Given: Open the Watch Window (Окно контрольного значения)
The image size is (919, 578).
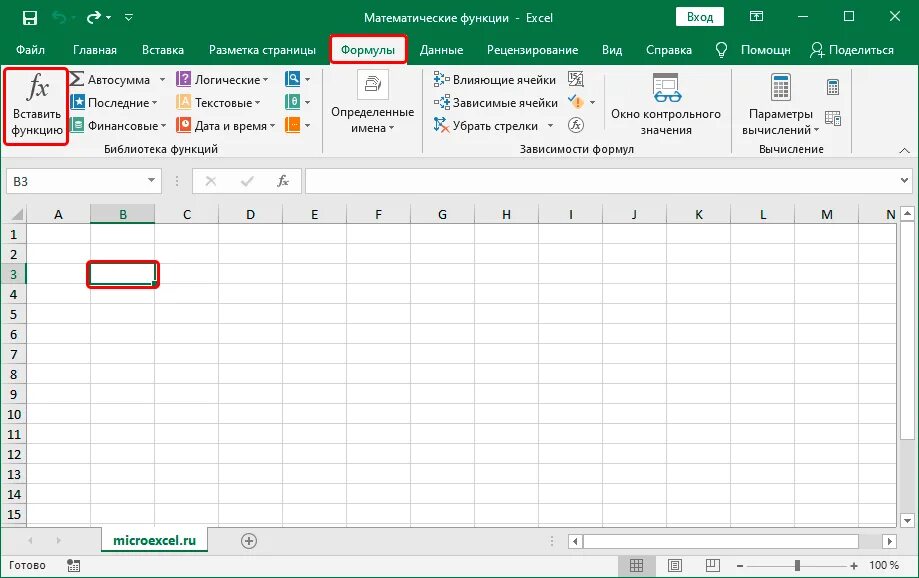Looking at the screenshot, I should [x=666, y=104].
